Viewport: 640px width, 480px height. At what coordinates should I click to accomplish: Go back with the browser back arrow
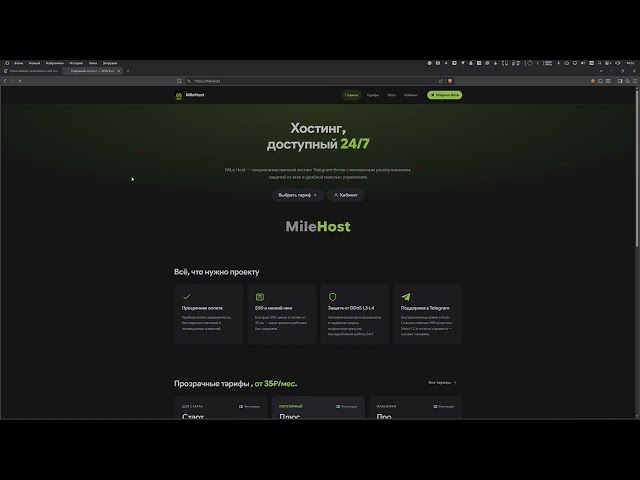pyautogui.click(x=5, y=81)
